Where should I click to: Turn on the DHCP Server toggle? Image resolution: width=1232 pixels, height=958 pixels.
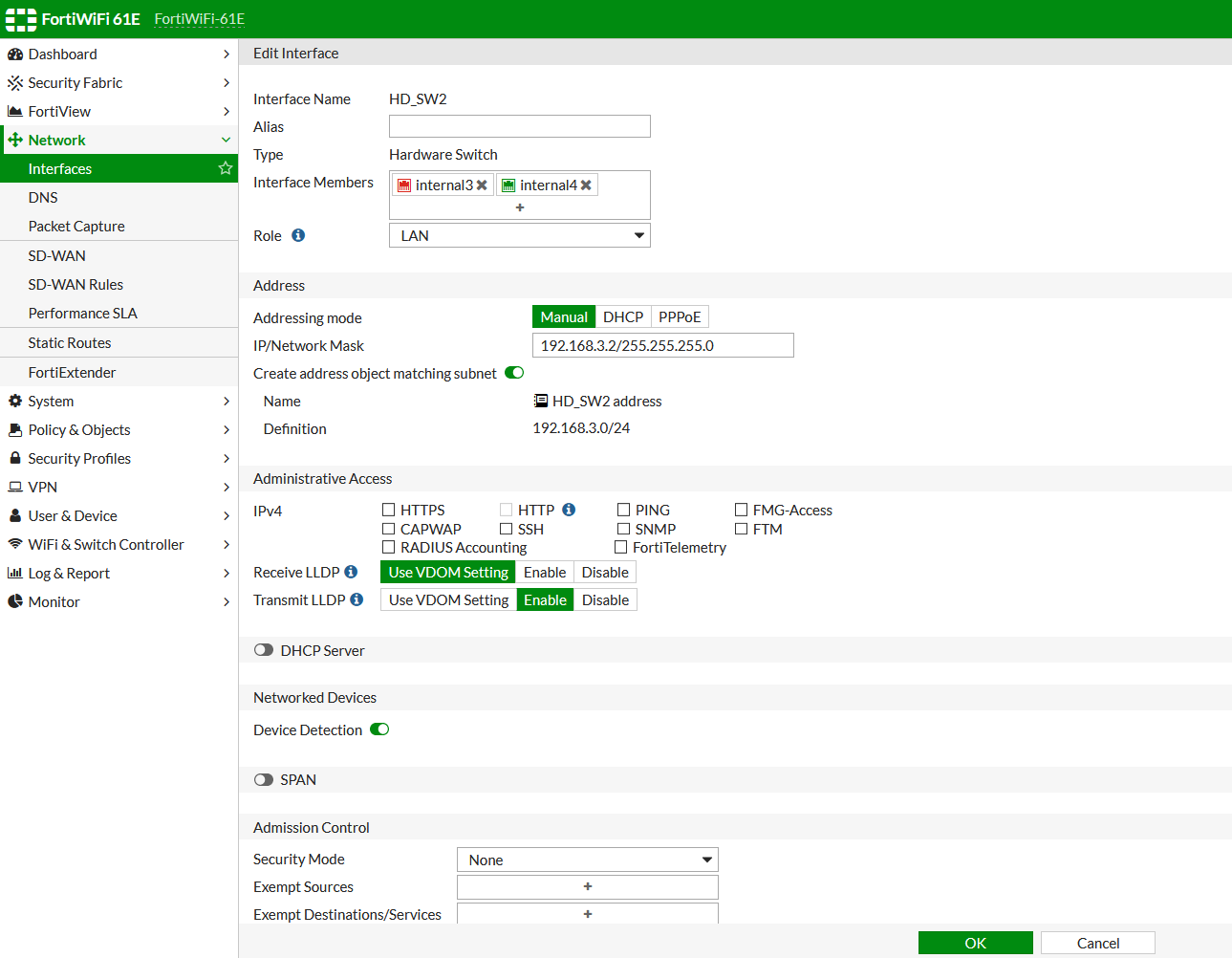264,649
